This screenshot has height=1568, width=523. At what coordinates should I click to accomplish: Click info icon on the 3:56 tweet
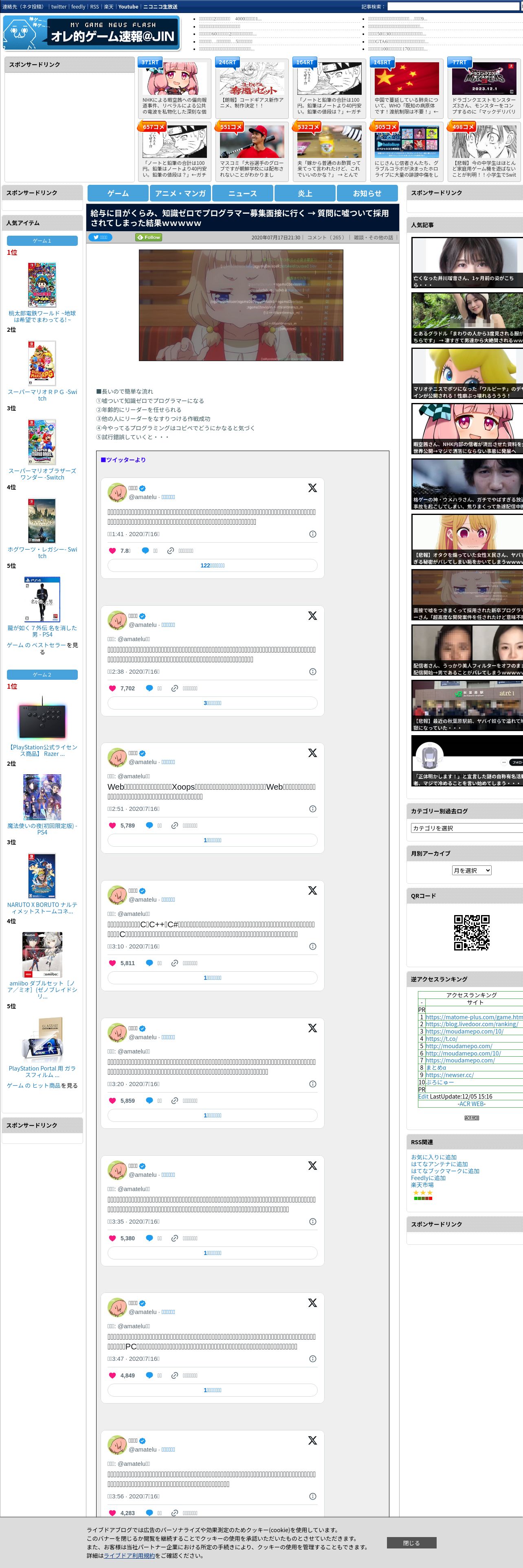click(312, 1496)
